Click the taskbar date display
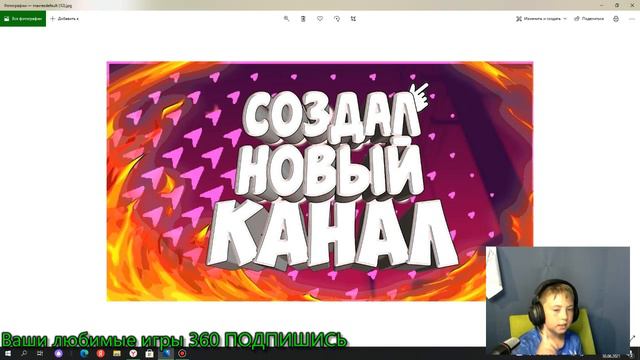 click(x=611, y=356)
